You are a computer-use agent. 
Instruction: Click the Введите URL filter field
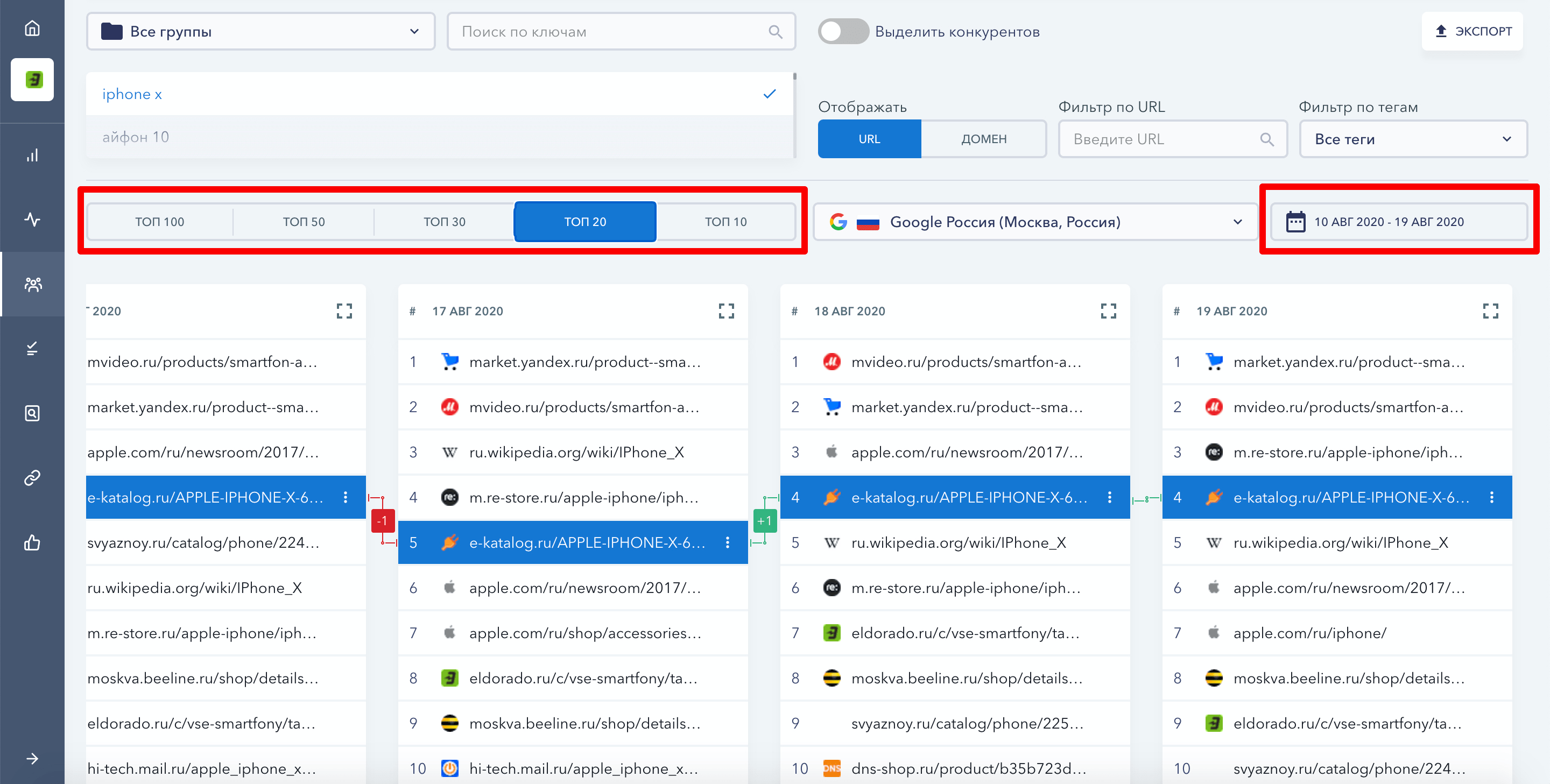pos(1172,139)
